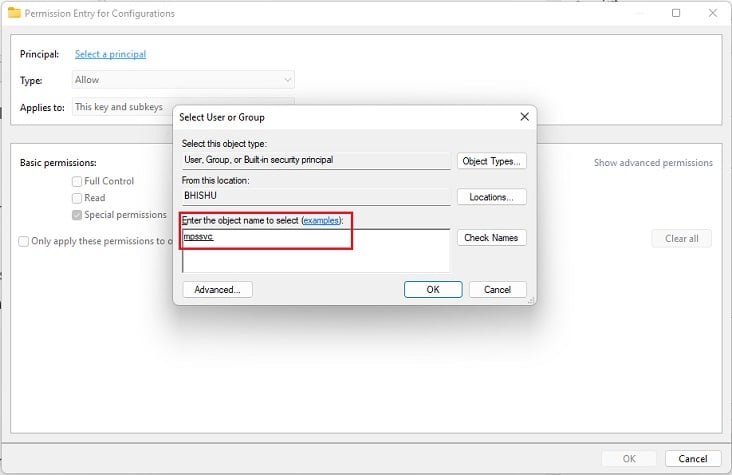Click in the object name text box
This screenshot has height=475, width=732.
pyautogui.click(x=316, y=250)
